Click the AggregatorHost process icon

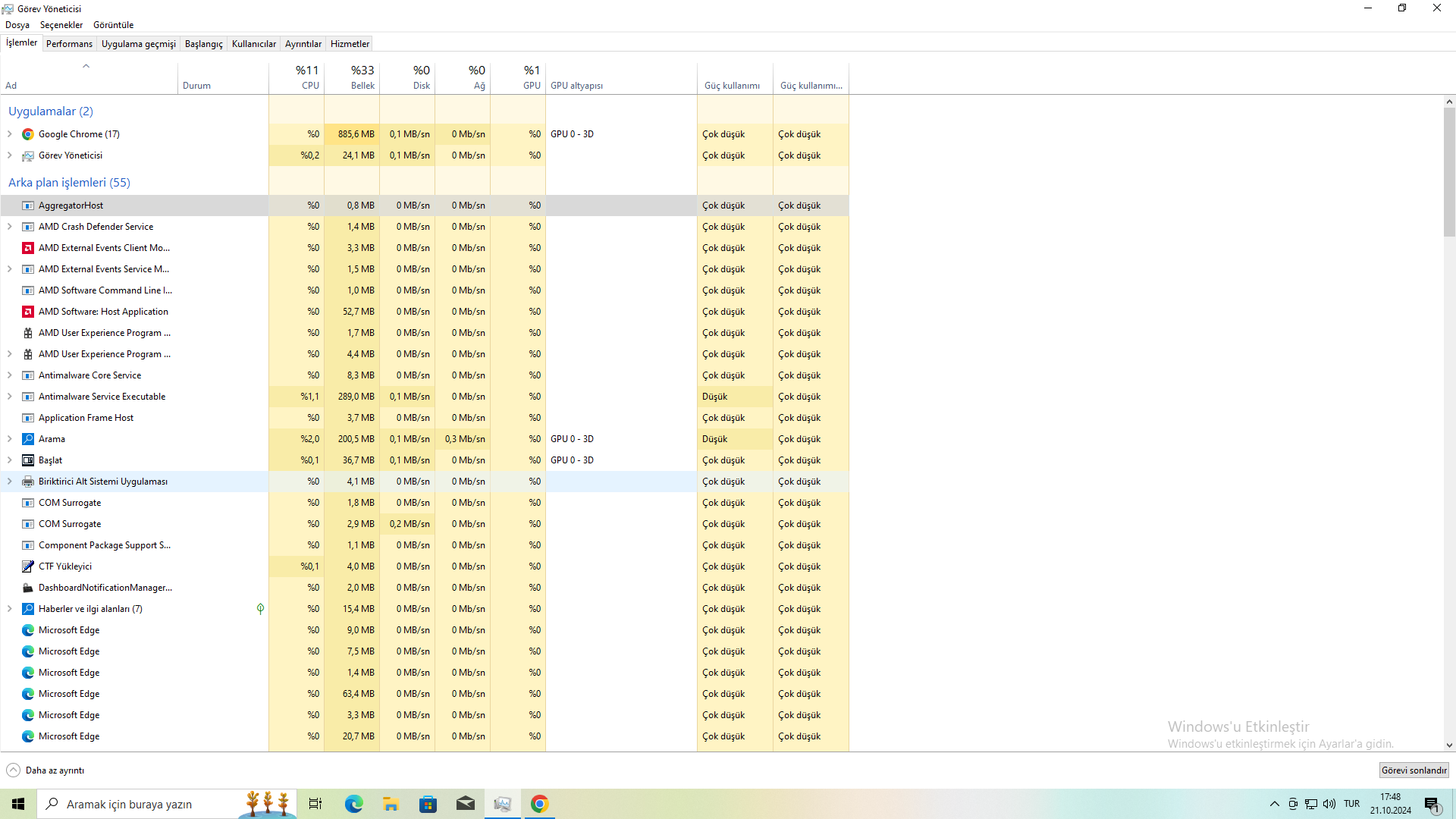point(28,206)
